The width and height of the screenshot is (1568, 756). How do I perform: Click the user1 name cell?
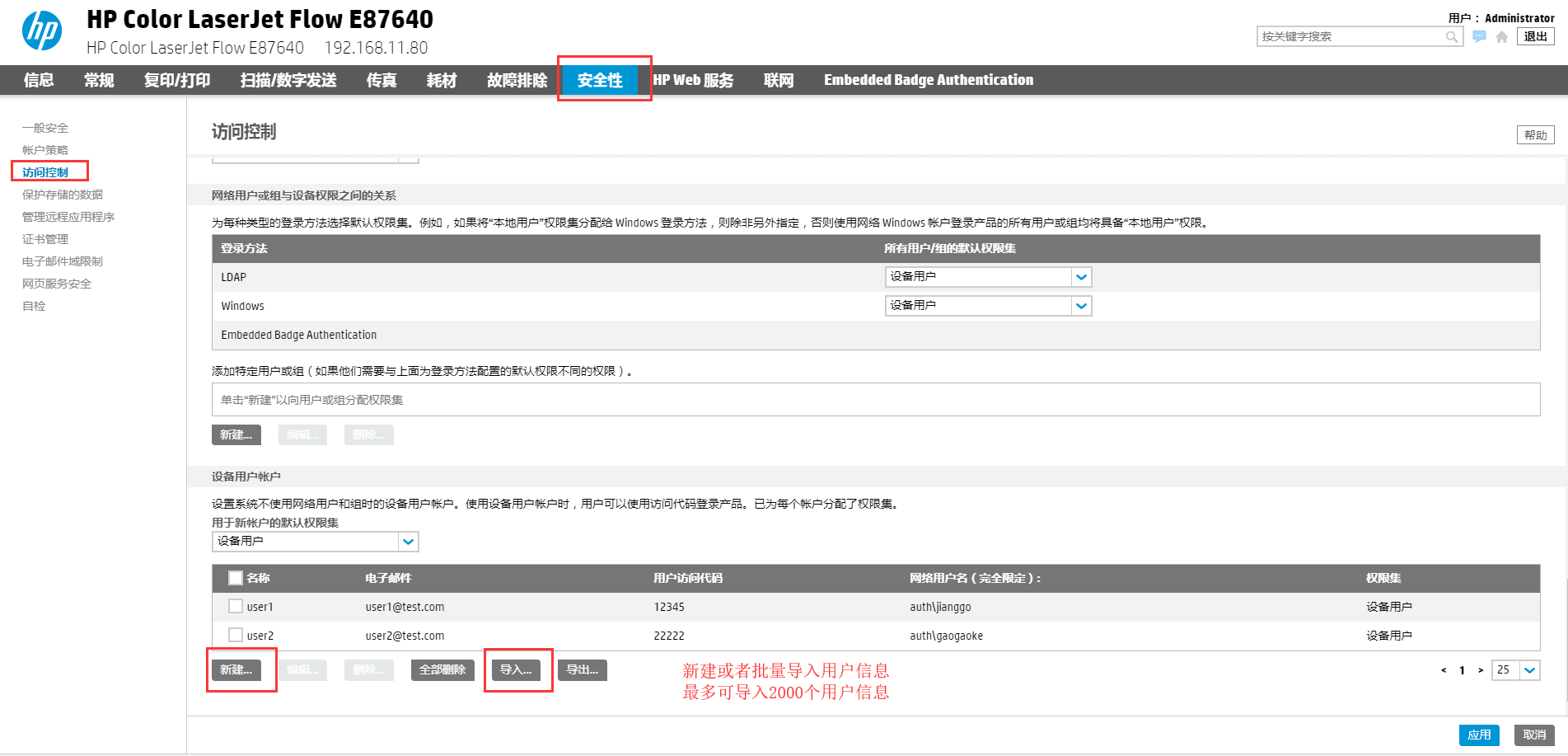pos(260,607)
